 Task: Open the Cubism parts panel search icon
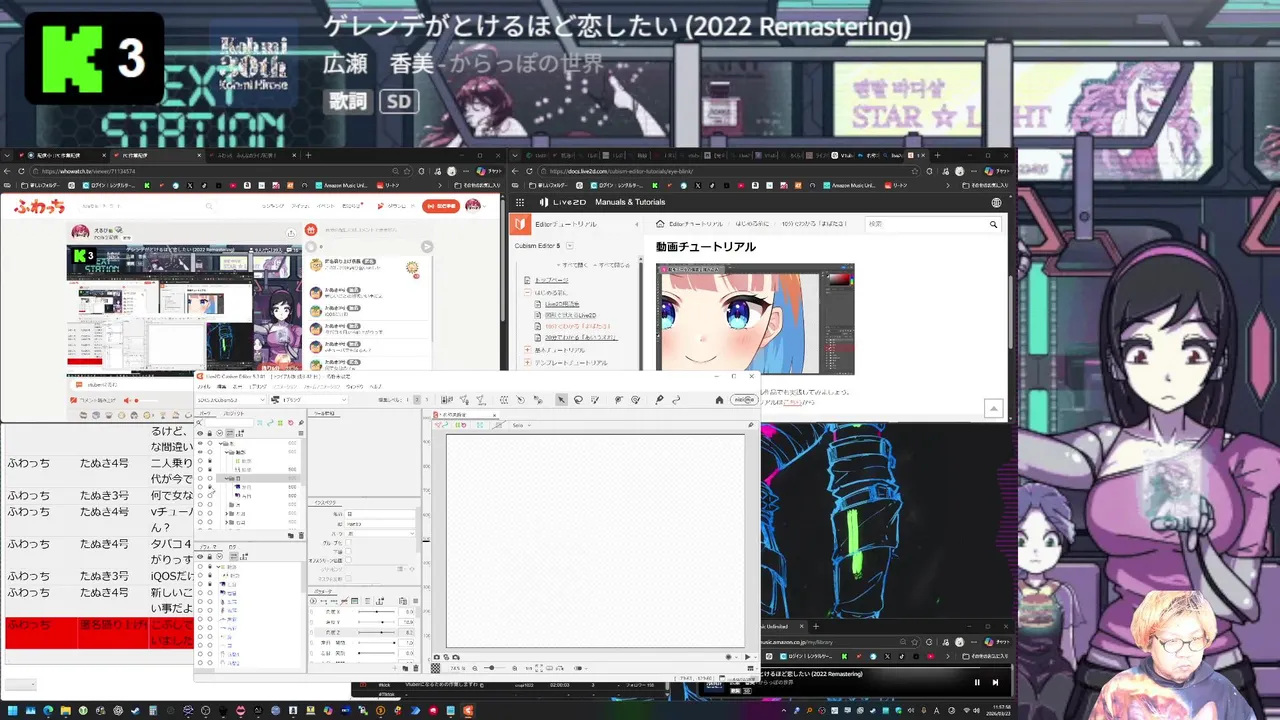pyautogui.click(x=198, y=423)
